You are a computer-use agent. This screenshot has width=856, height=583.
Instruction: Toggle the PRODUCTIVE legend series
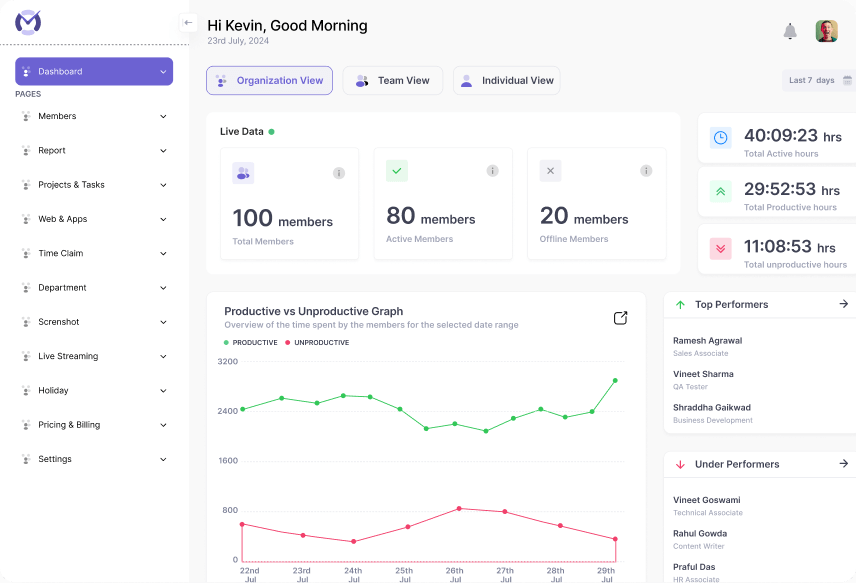coord(250,343)
